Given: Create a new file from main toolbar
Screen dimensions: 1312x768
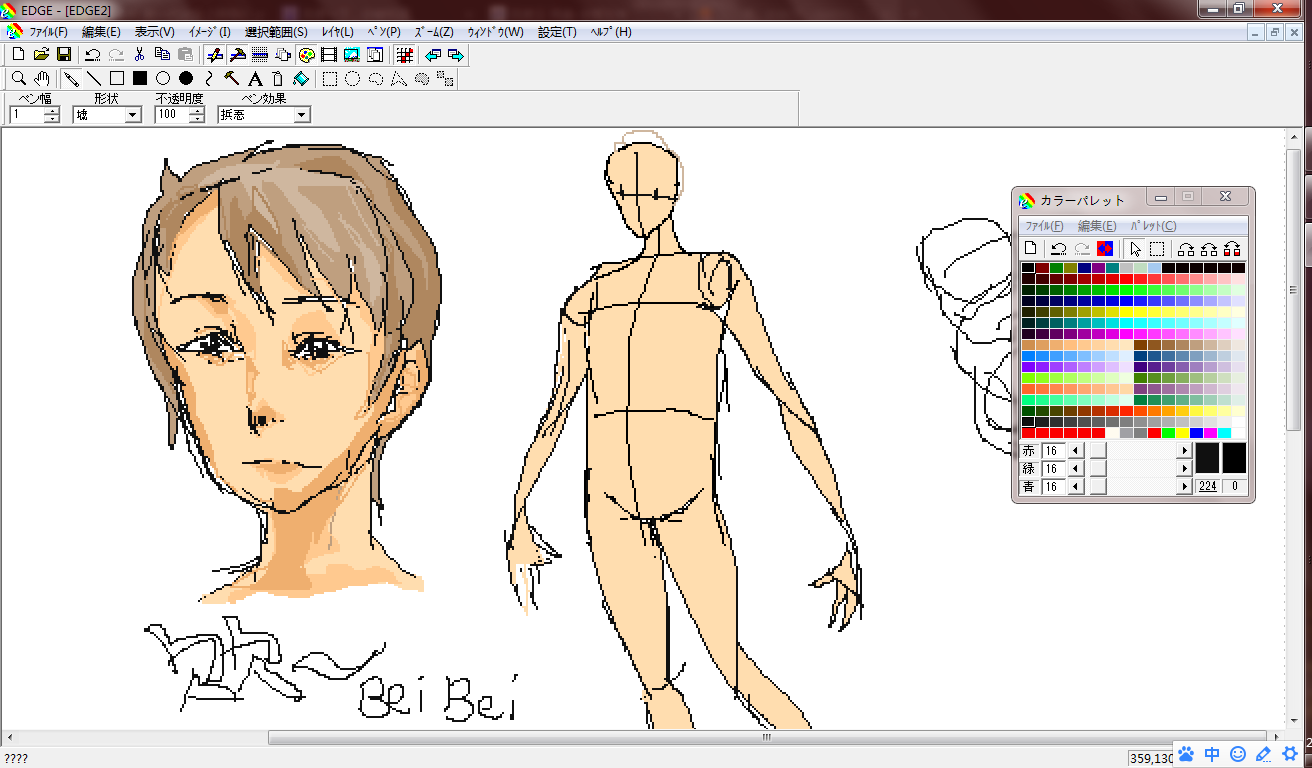Looking at the screenshot, I should click(x=18, y=55).
